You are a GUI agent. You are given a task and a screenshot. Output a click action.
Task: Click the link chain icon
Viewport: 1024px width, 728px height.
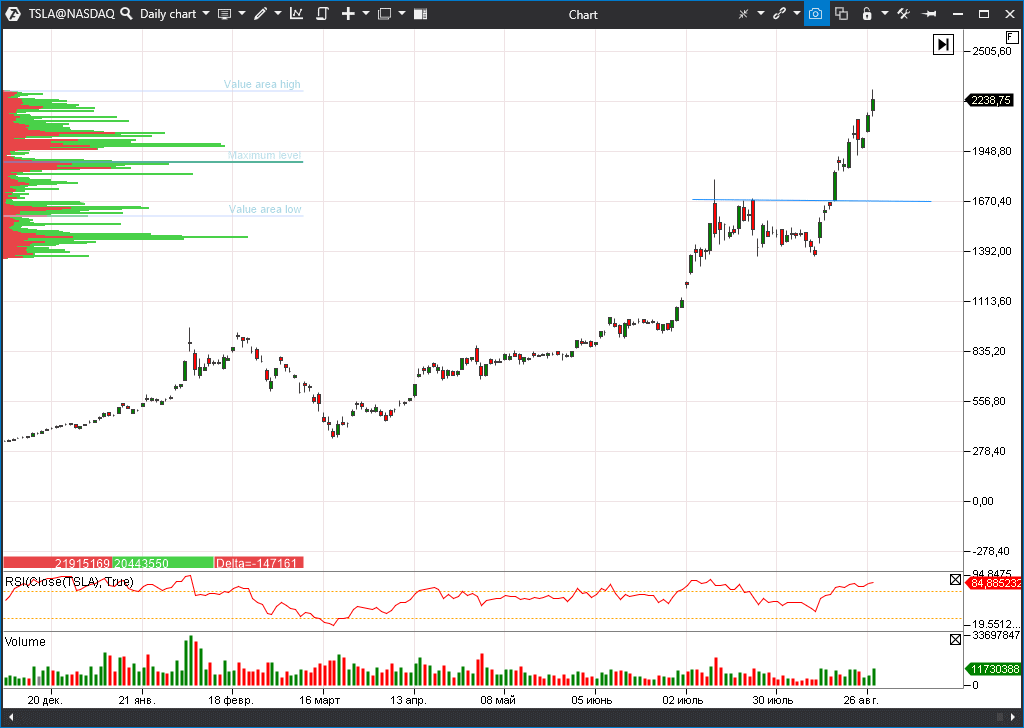(x=779, y=14)
